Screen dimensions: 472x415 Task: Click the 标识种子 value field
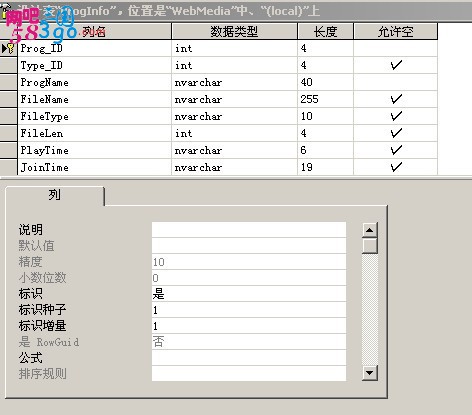[249, 310]
